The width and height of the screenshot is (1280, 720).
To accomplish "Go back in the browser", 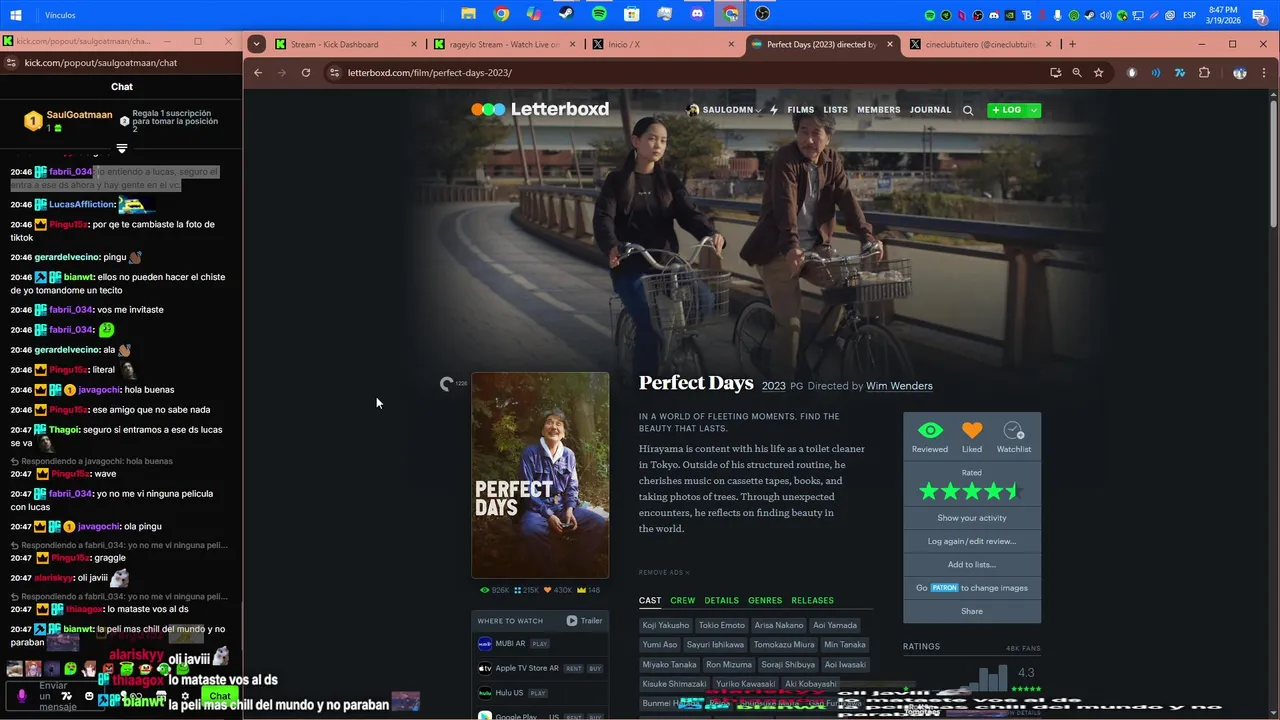I will (x=258, y=73).
